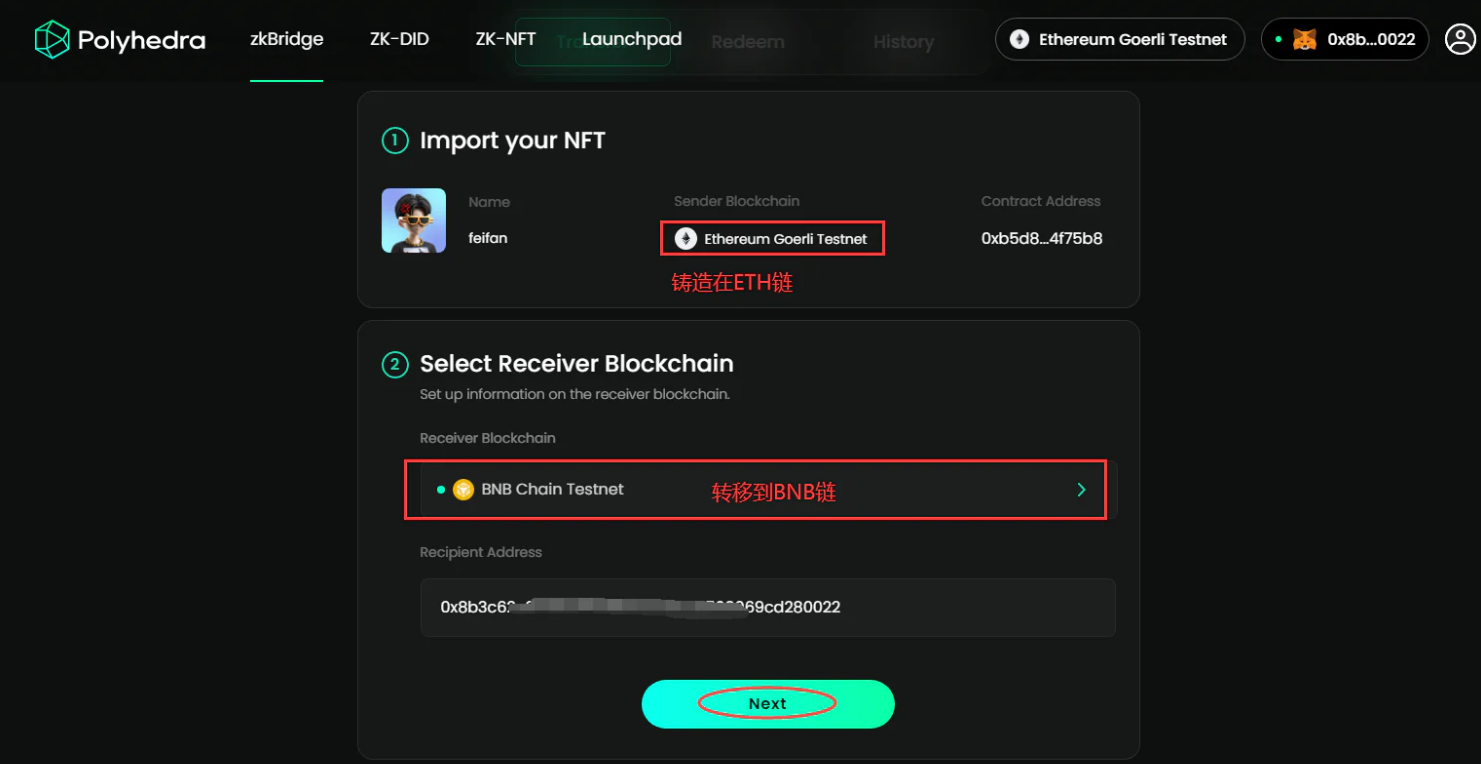
Task: Open the Launchpad menu item
Action: (632, 40)
